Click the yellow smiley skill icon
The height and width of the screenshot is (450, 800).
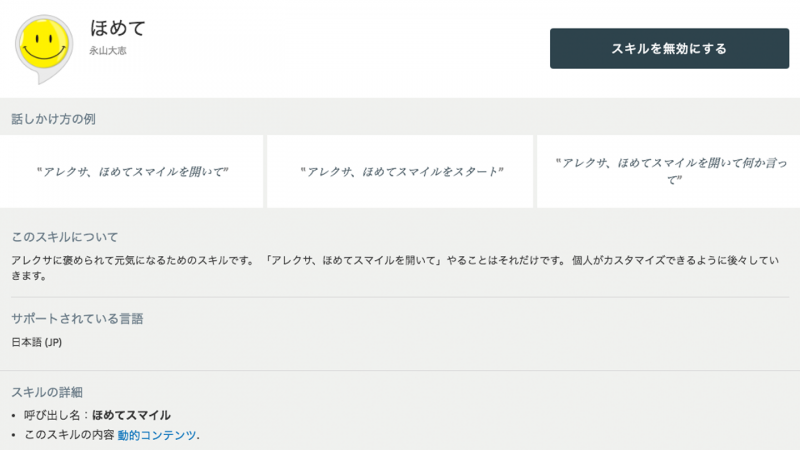(44, 49)
